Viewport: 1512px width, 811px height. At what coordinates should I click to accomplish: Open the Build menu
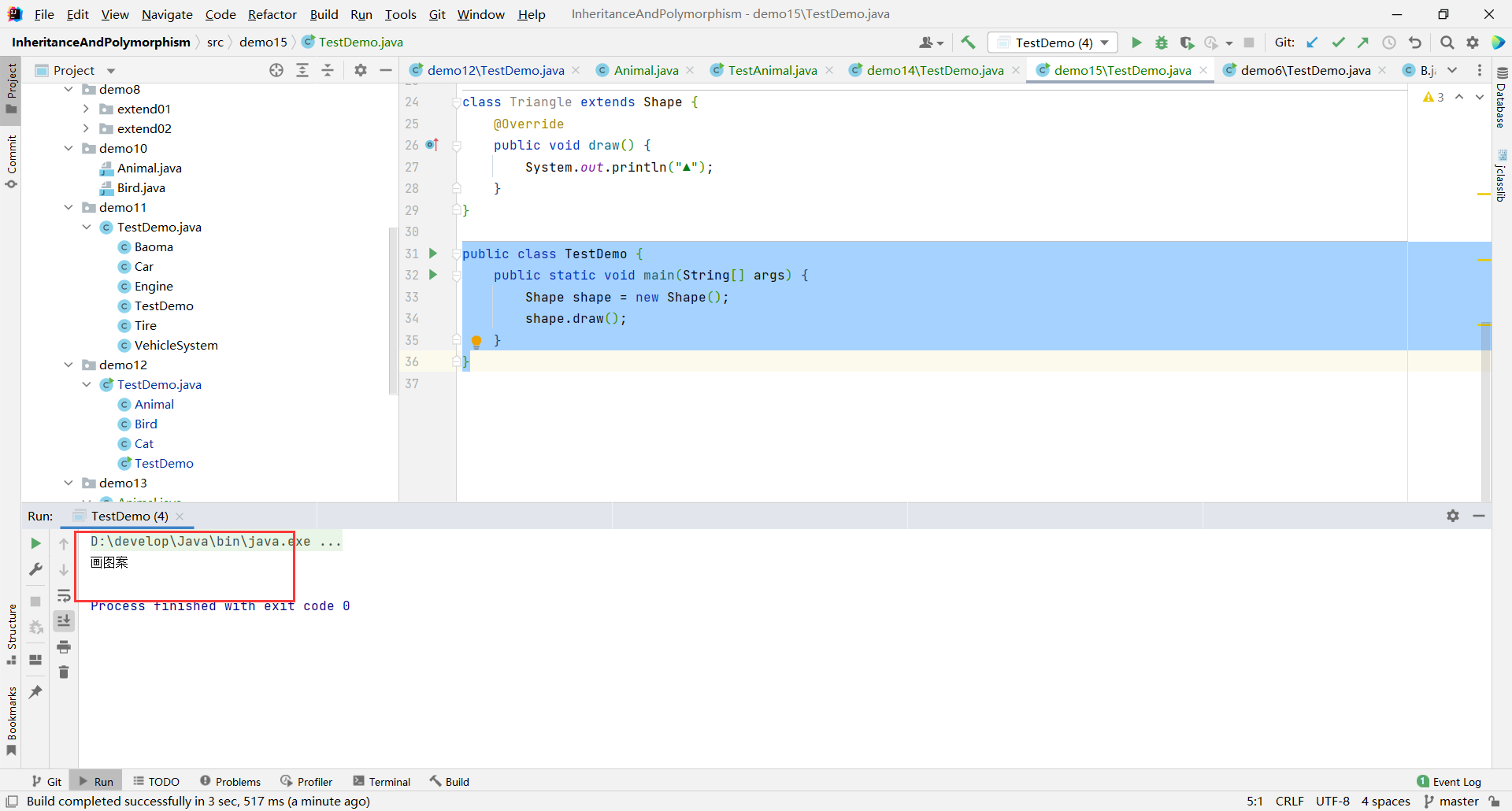click(324, 14)
